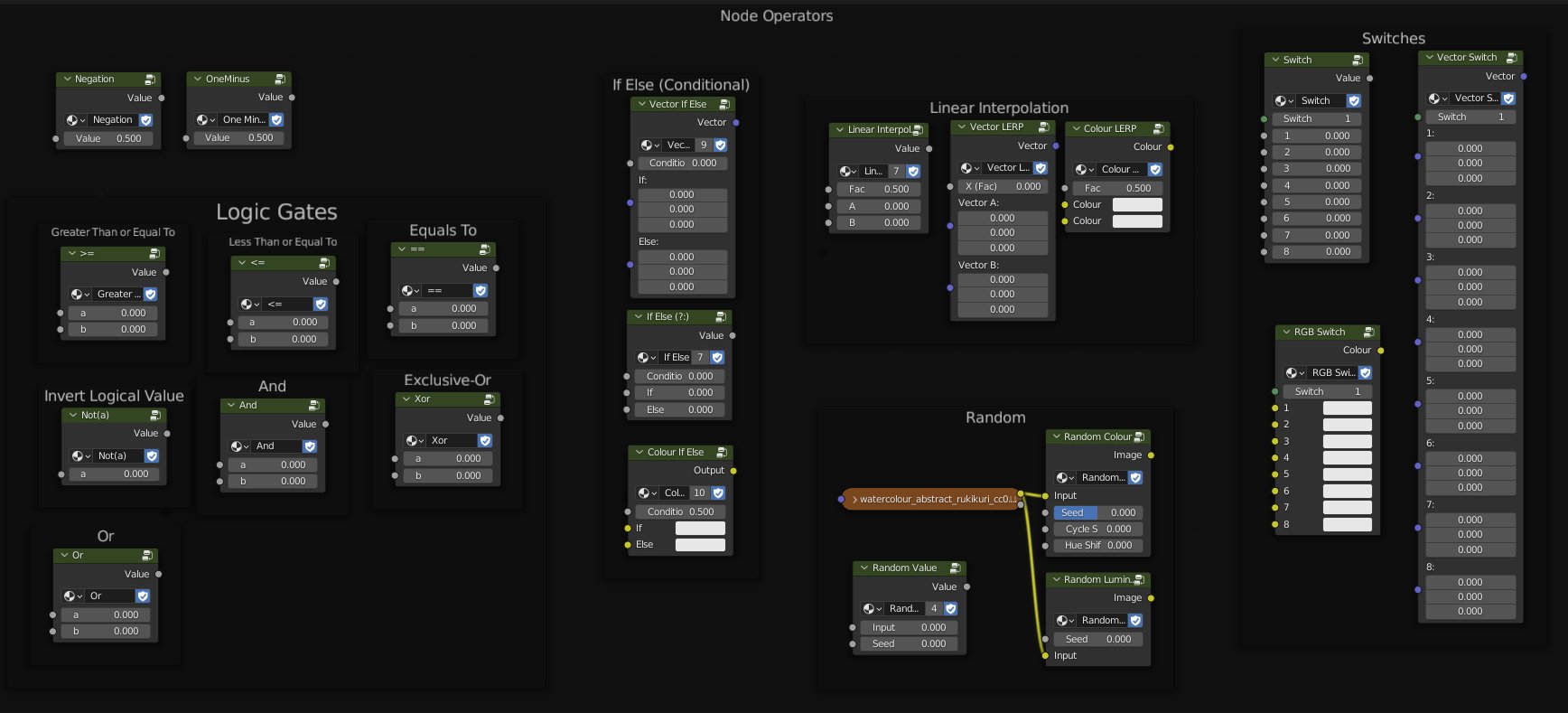Viewport: 1568px width, 713px height.
Task: Click user count 10 in Colour If Else node
Action: click(x=699, y=493)
